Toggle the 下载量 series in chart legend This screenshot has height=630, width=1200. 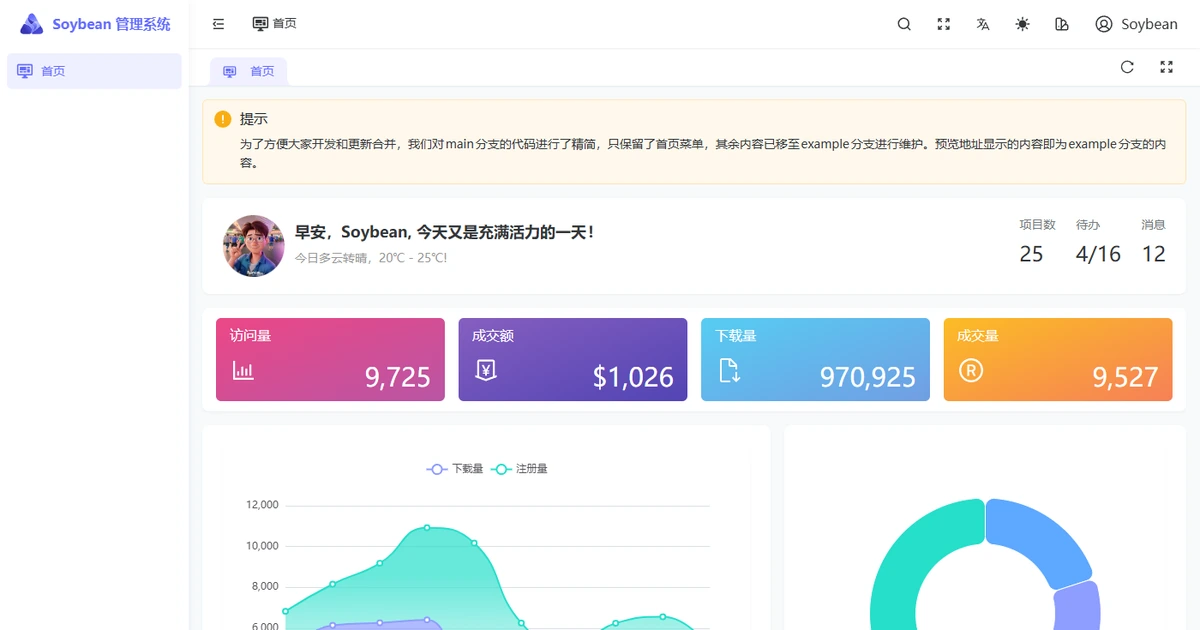(455, 469)
